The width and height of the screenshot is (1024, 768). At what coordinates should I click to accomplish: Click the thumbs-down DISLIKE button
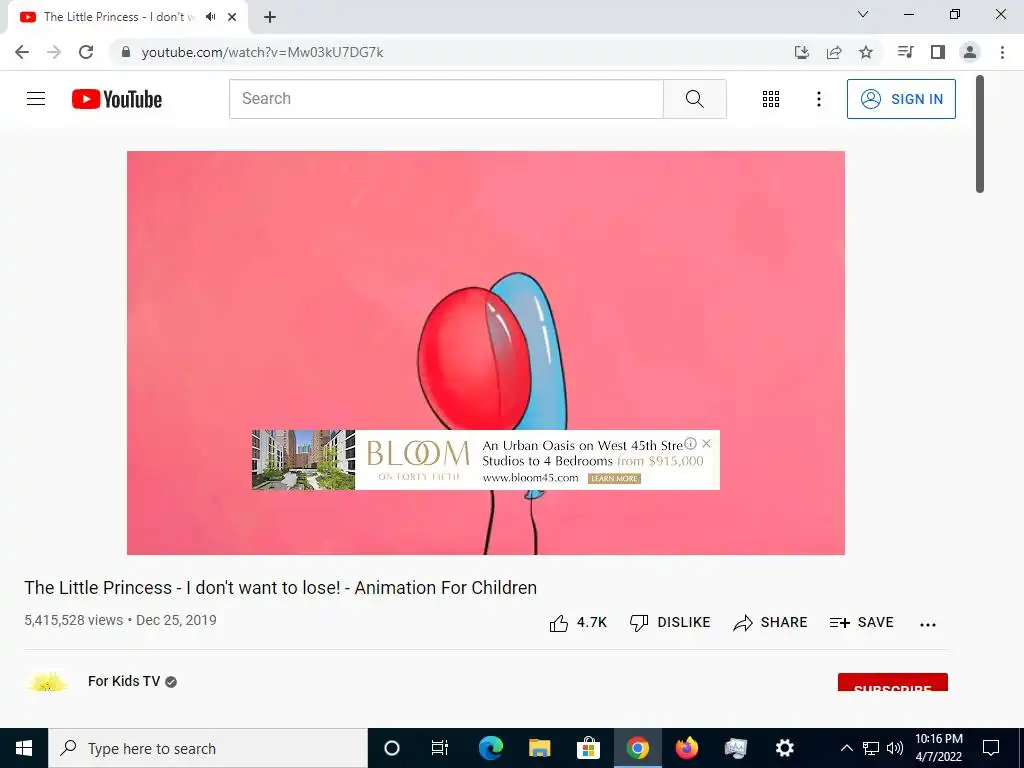[x=670, y=622]
